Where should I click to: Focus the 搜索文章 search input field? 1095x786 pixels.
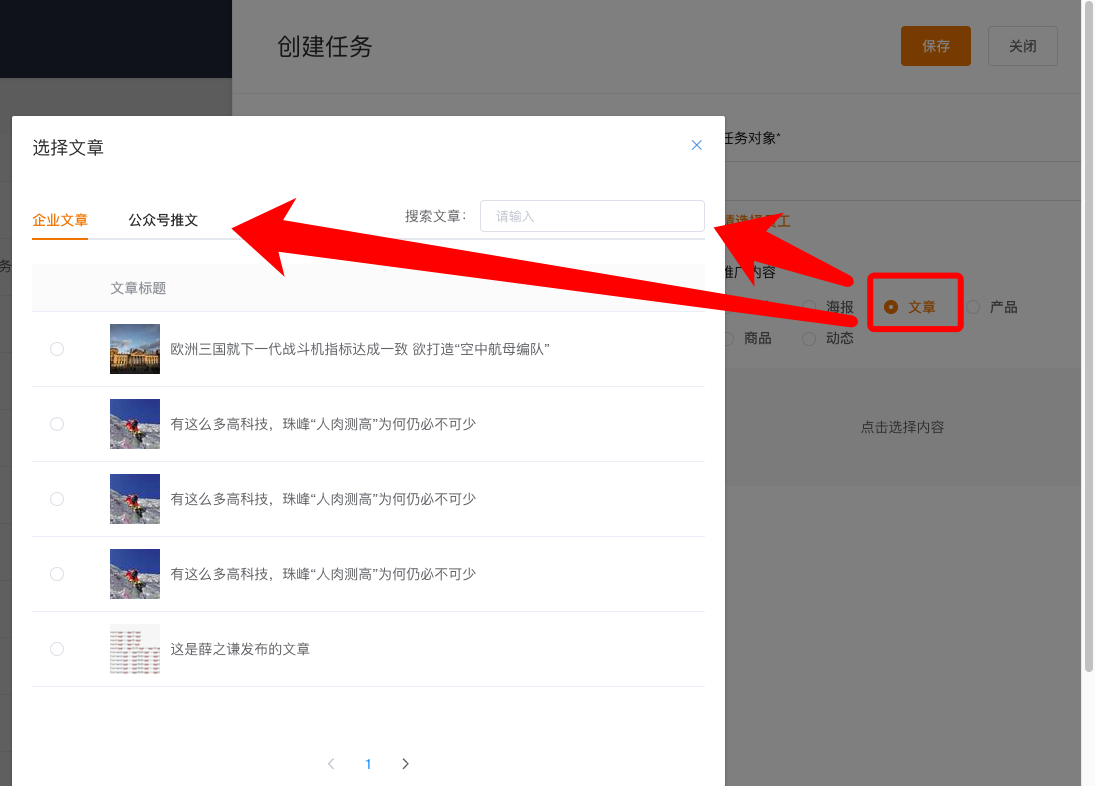point(592,216)
